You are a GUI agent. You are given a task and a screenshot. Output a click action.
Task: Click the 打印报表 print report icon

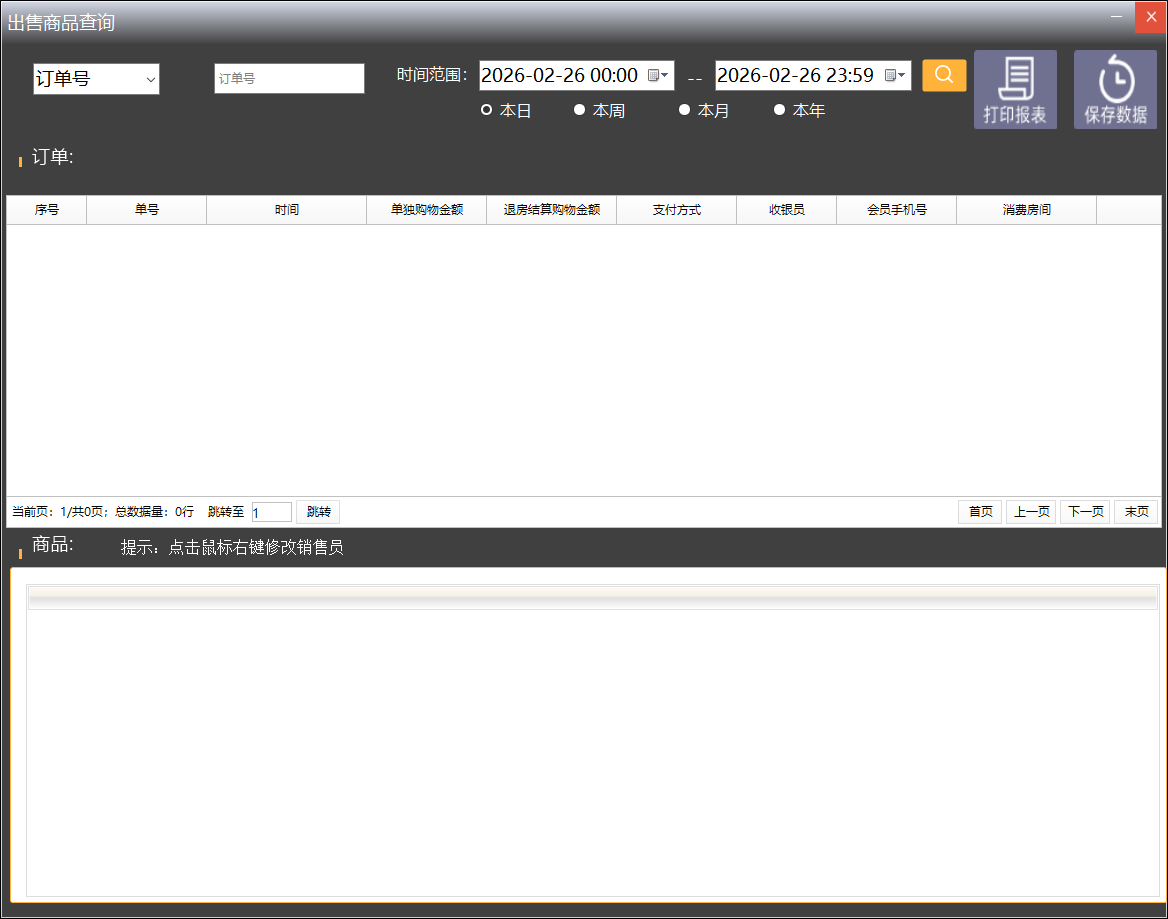click(x=1015, y=89)
